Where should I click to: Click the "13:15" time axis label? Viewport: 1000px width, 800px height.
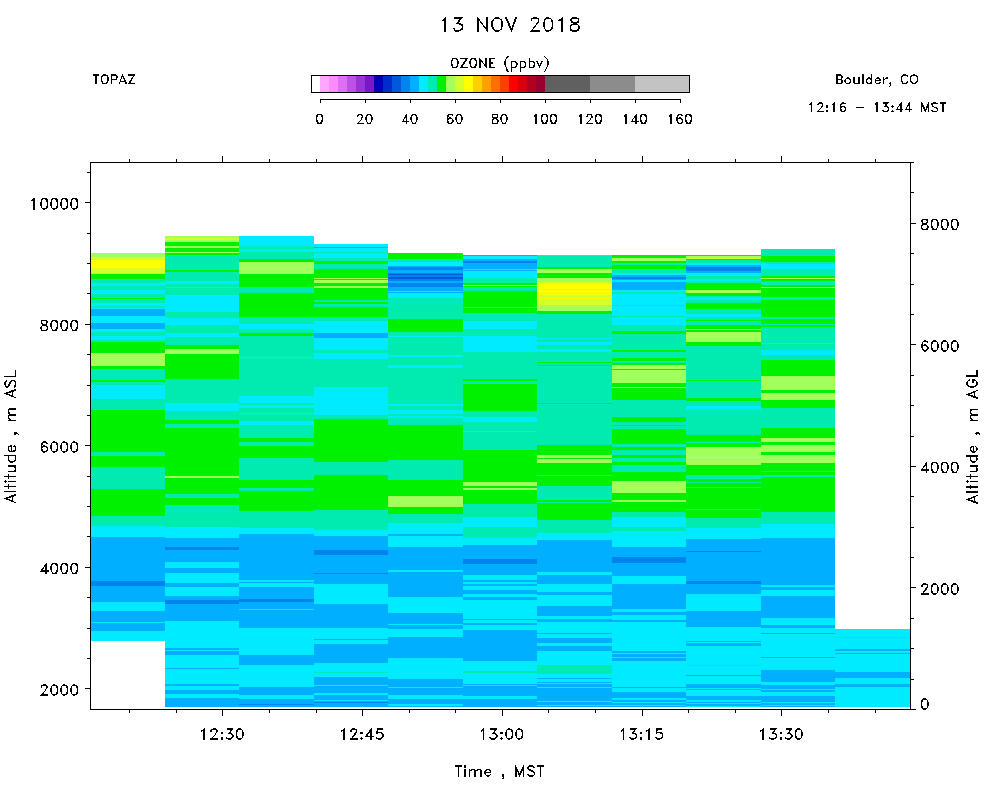(642, 734)
